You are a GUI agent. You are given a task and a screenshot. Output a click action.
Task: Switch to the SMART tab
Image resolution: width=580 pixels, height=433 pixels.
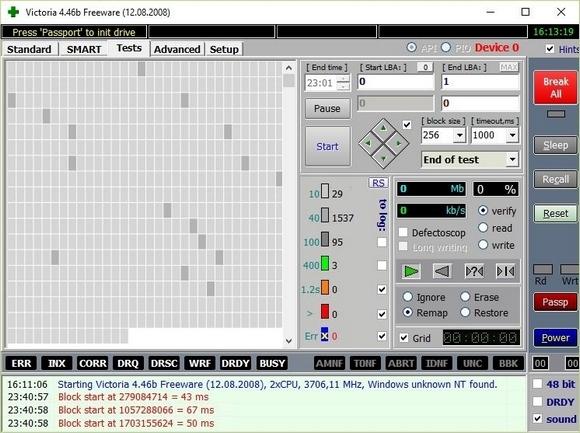coord(84,49)
